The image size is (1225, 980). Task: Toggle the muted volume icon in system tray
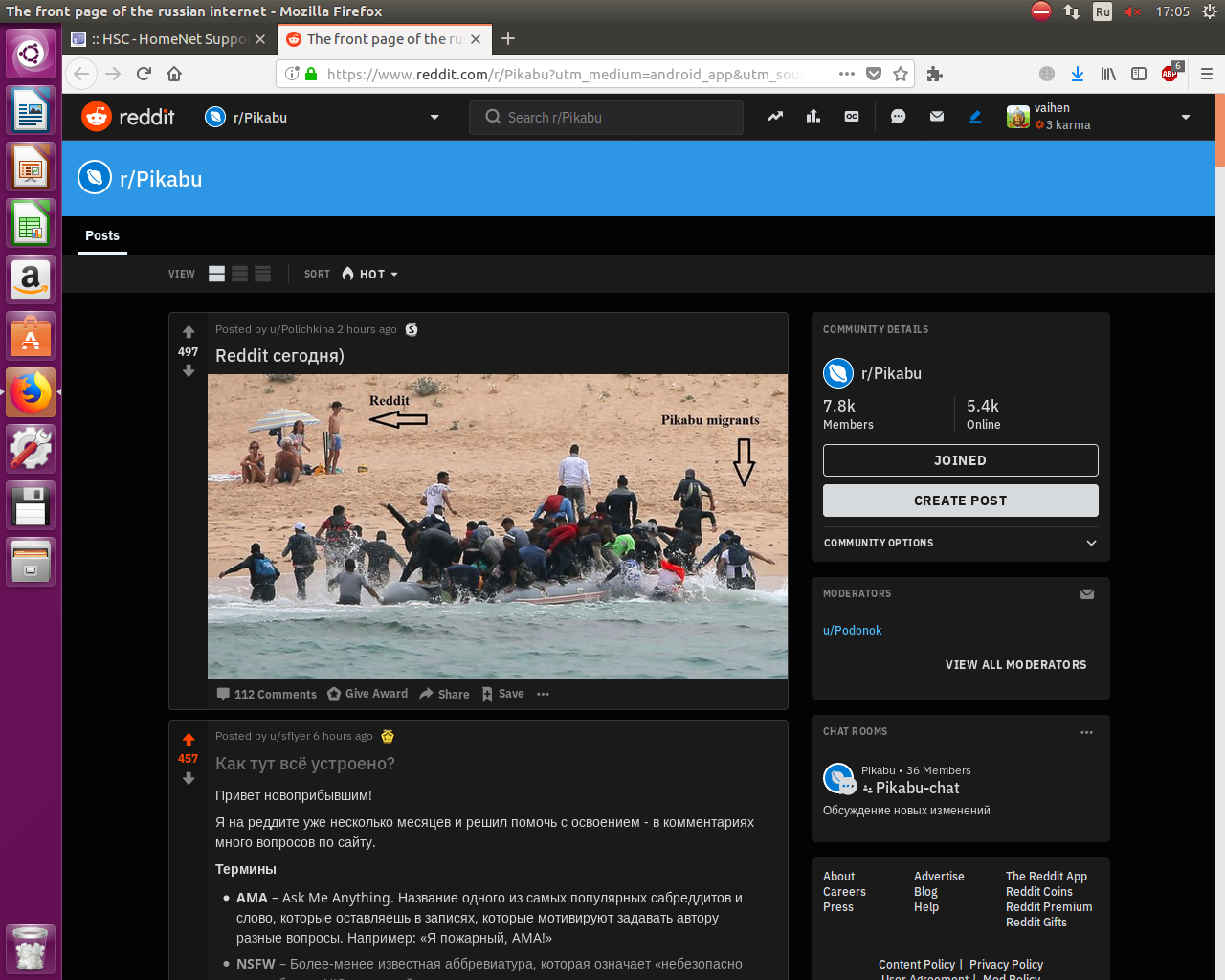[x=1133, y=11]
